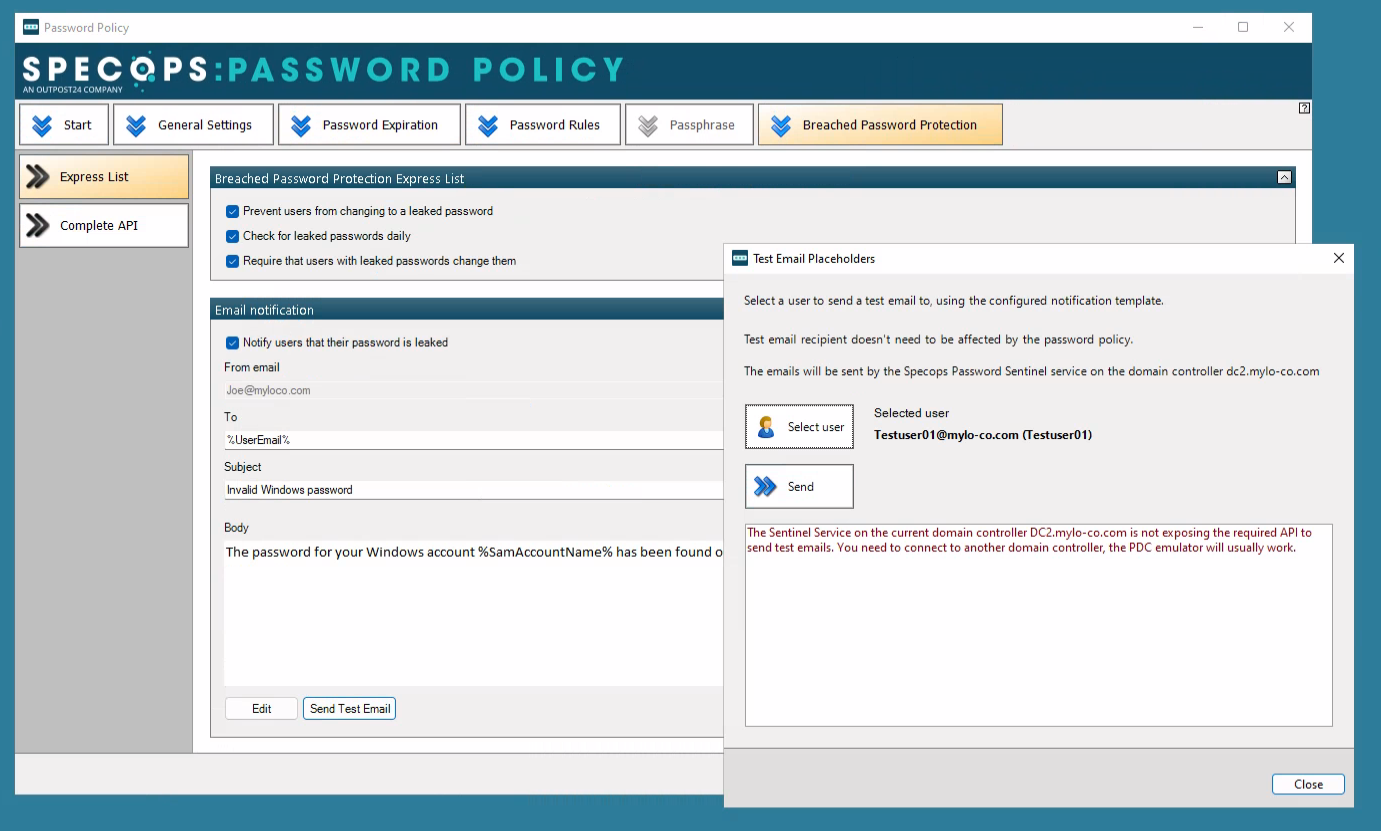Toggle Check for leaked passwords daily
Screen dimensions: 1381x831
click(x=232, y=236)
